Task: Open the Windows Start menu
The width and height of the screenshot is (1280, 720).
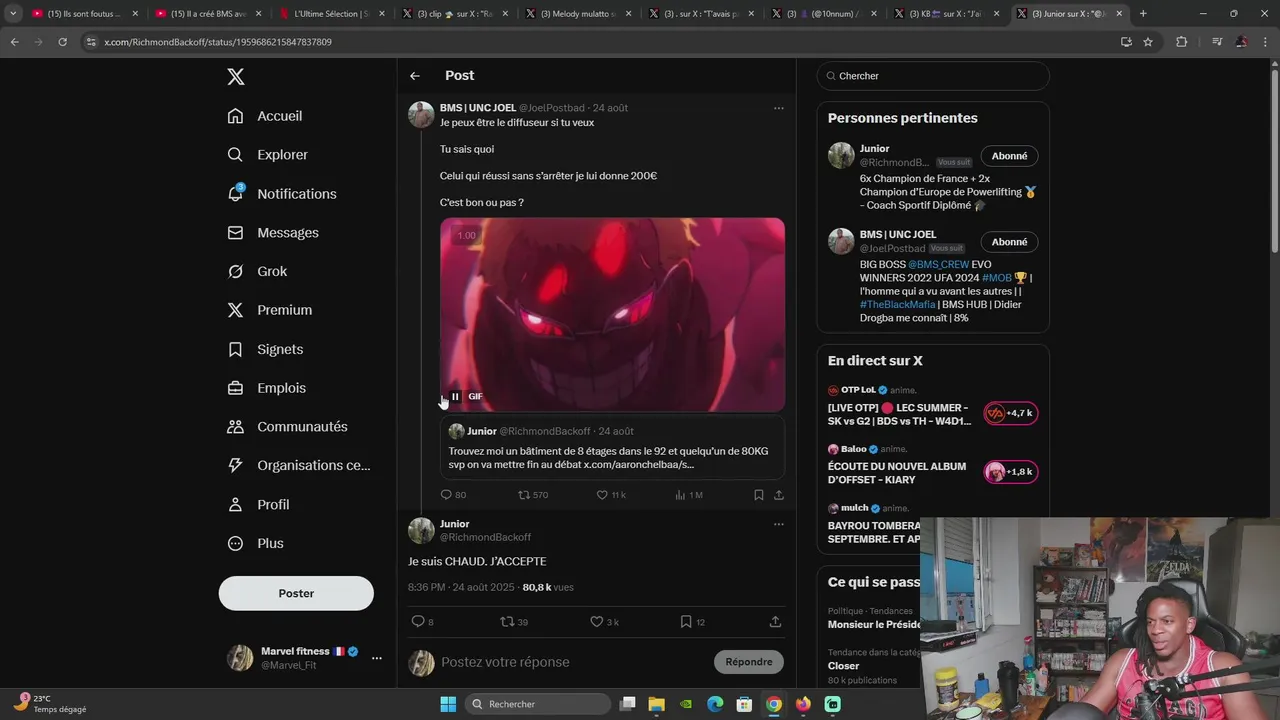Action: (x=448, y=704)
